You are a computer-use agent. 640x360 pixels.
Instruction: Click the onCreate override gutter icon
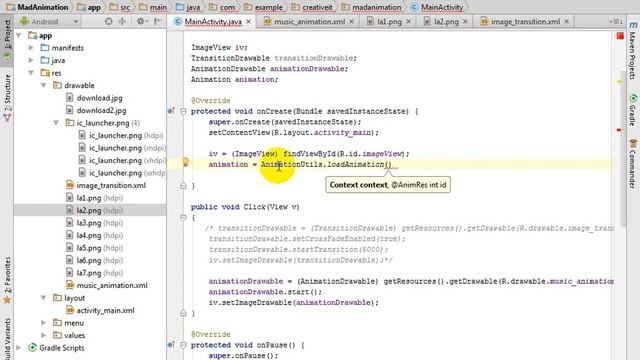(x=171, y=111)
